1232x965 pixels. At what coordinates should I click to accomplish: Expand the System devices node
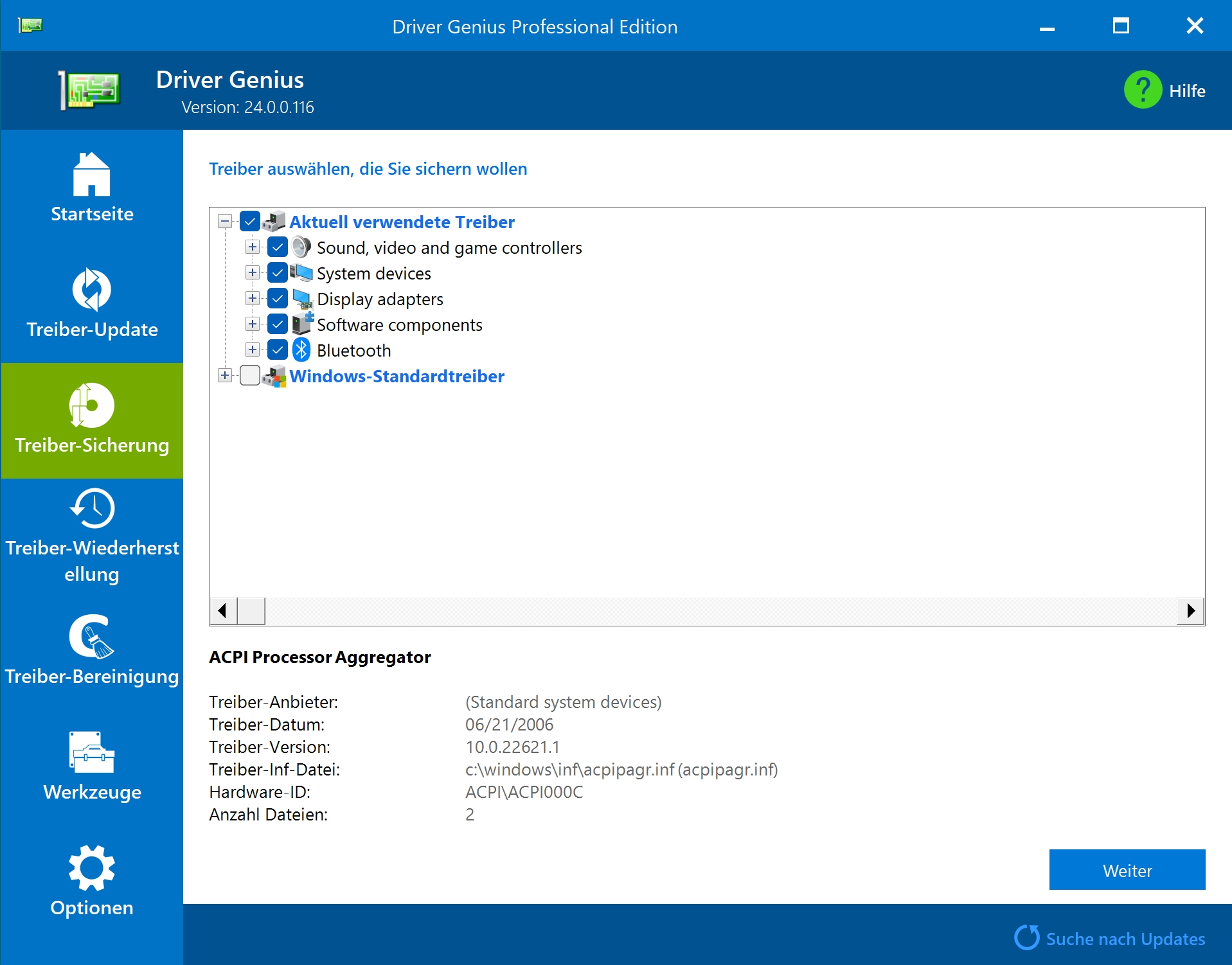pos(253,273)
